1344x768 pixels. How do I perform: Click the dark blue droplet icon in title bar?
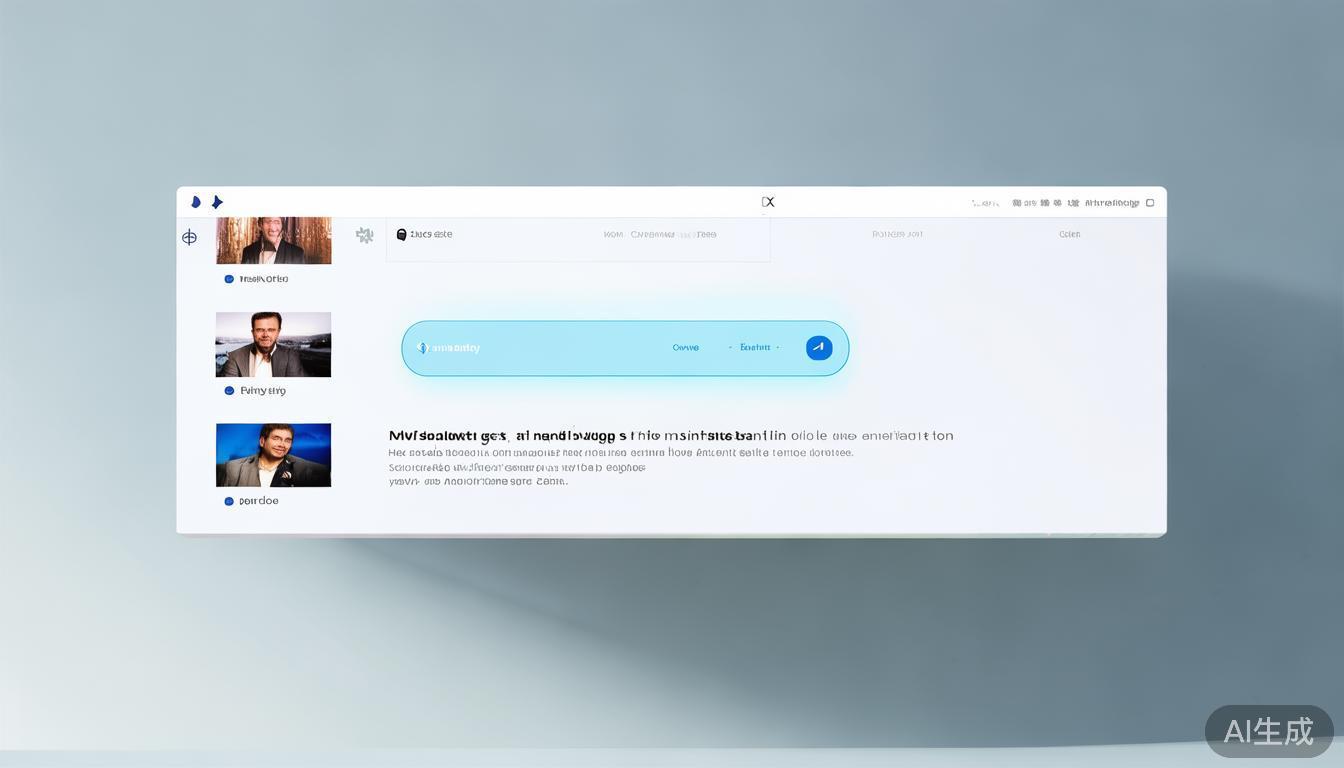[x=196, y=202]
